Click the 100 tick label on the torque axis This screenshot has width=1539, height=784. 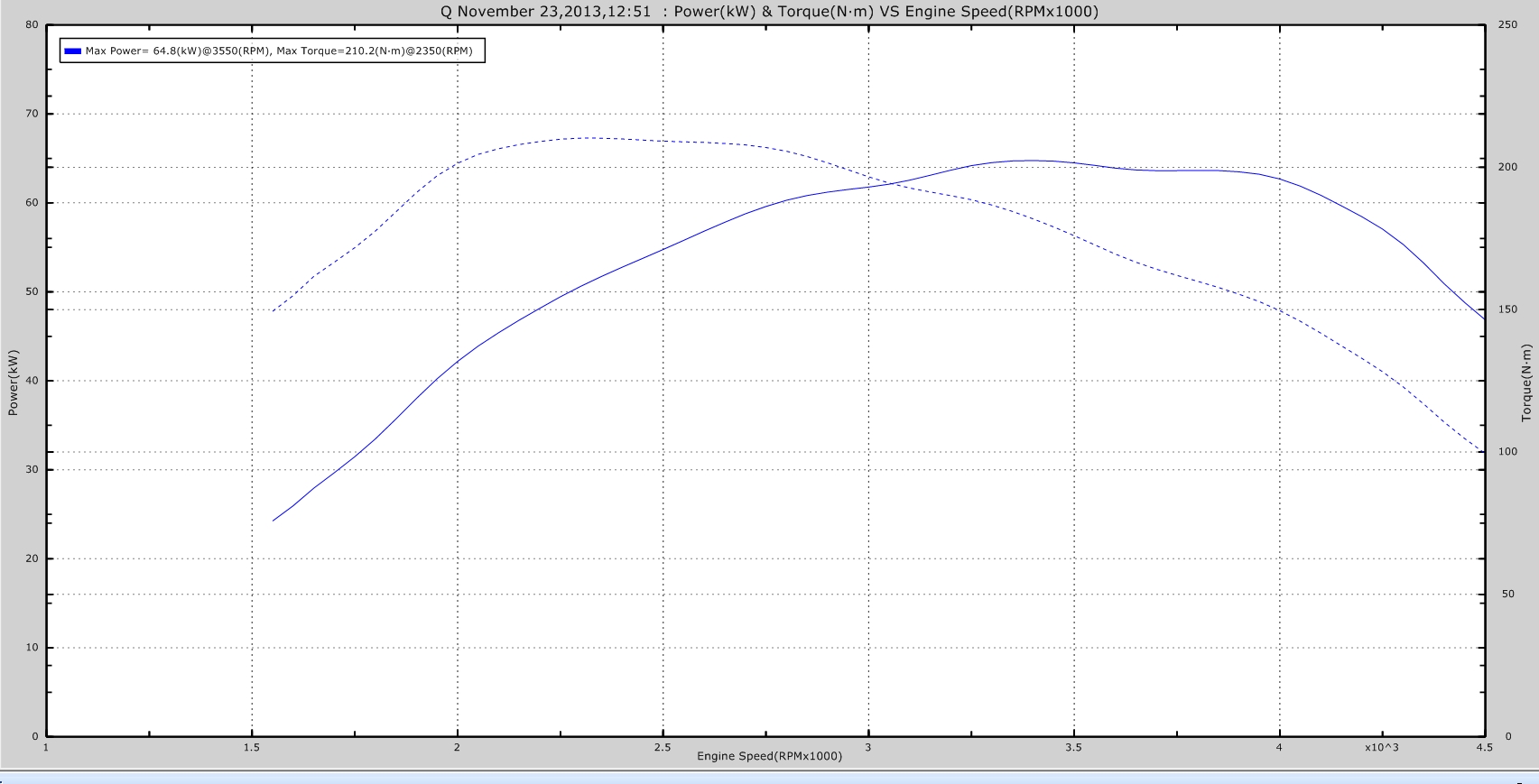(1507, 452)
